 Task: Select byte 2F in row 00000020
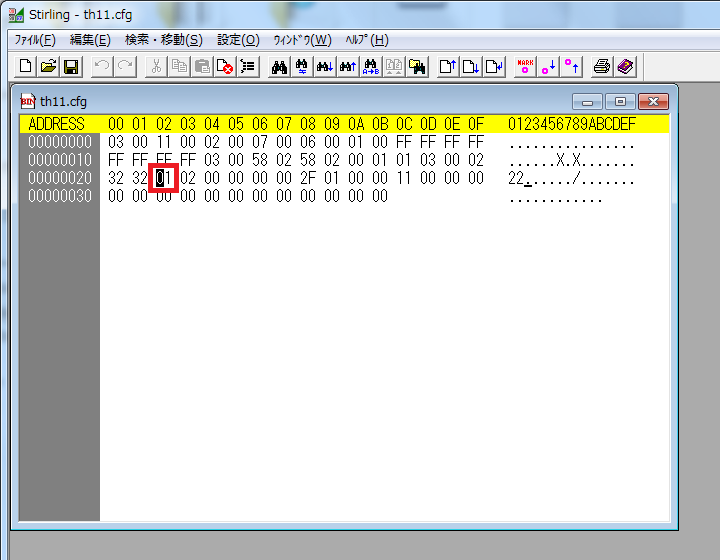coord(308,178)
